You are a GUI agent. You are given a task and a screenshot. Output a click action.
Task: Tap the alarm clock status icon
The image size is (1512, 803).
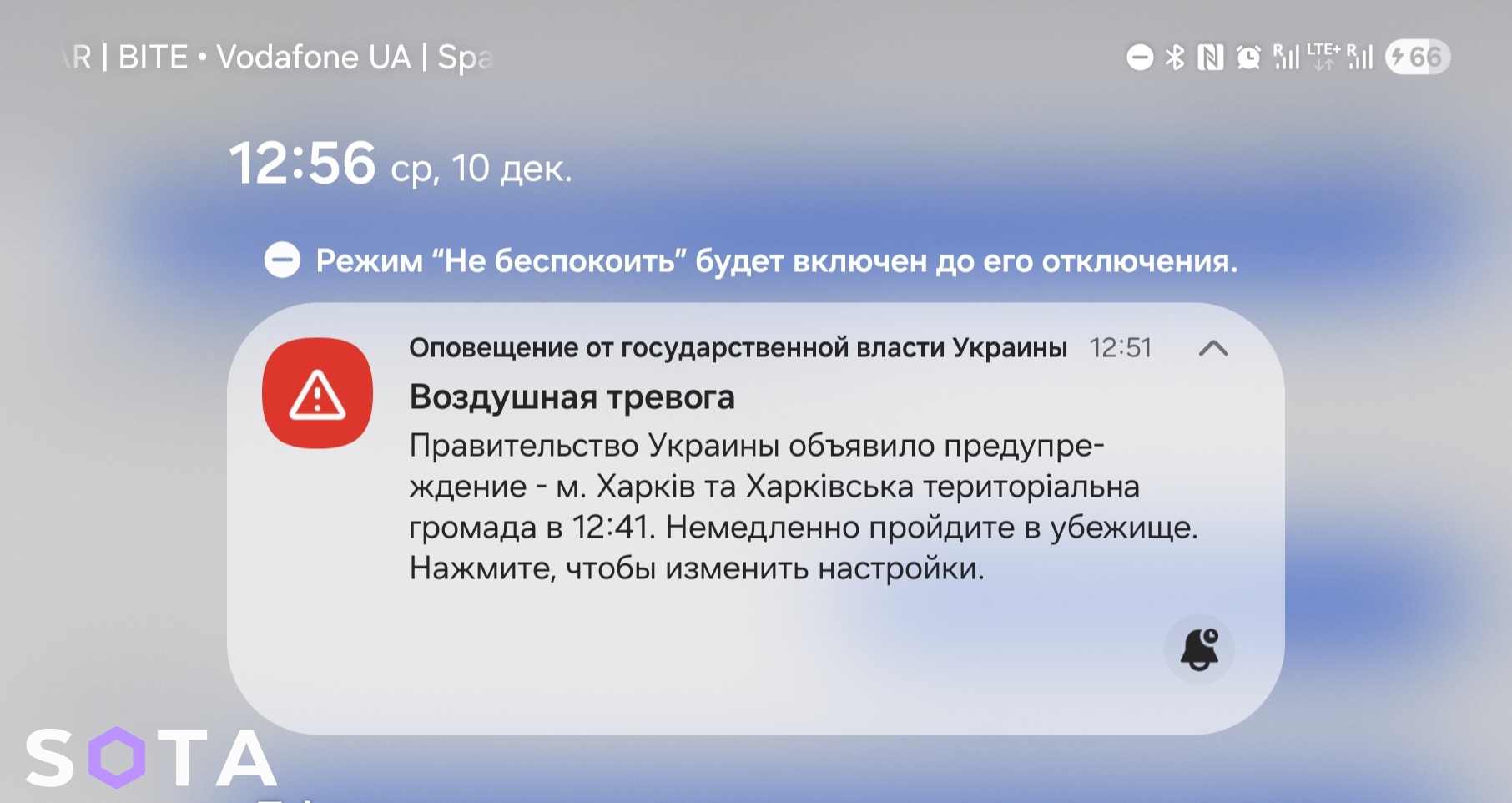(x=1248, y=57)
